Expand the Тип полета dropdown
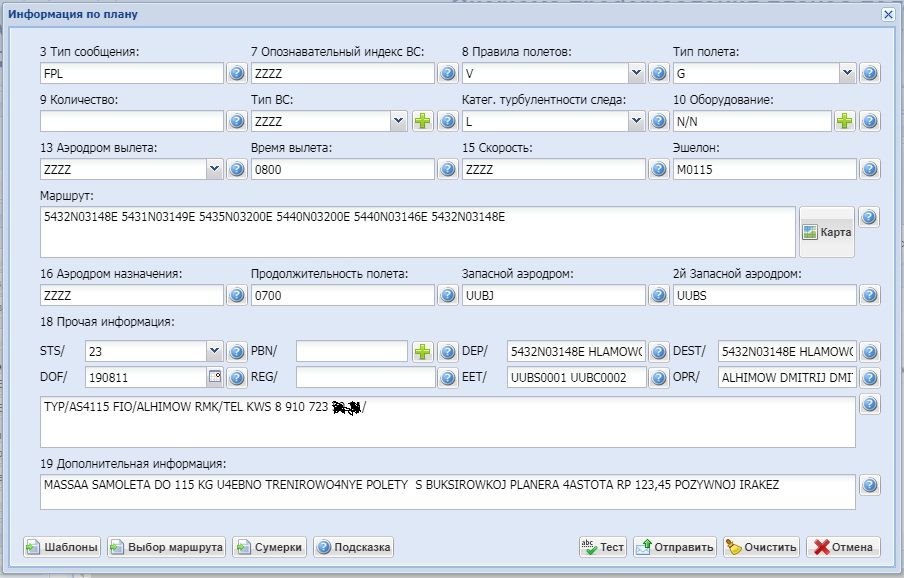904x578 pixels. (847, 73)
